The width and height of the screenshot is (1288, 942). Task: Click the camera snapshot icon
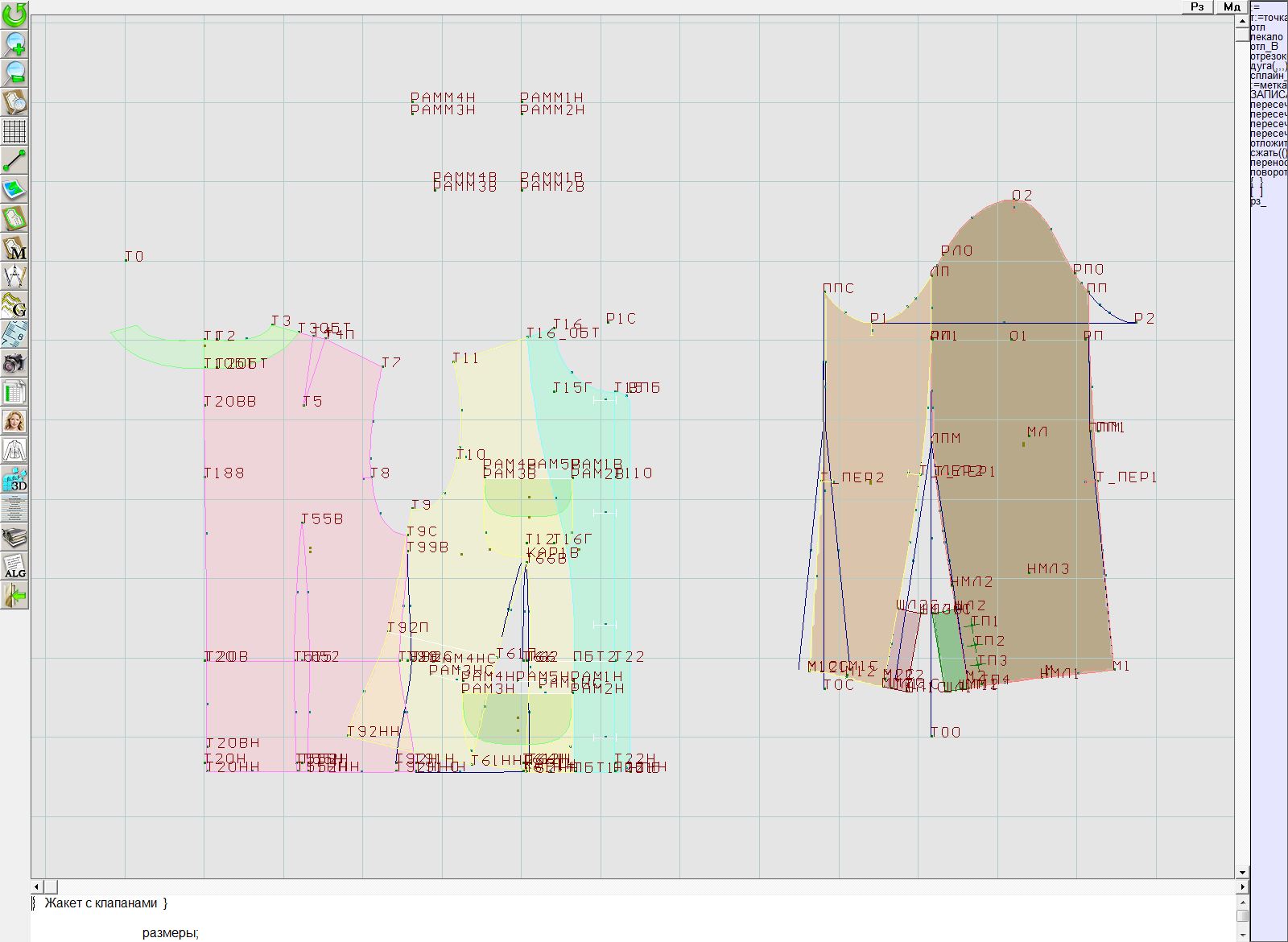click(14, 363)
